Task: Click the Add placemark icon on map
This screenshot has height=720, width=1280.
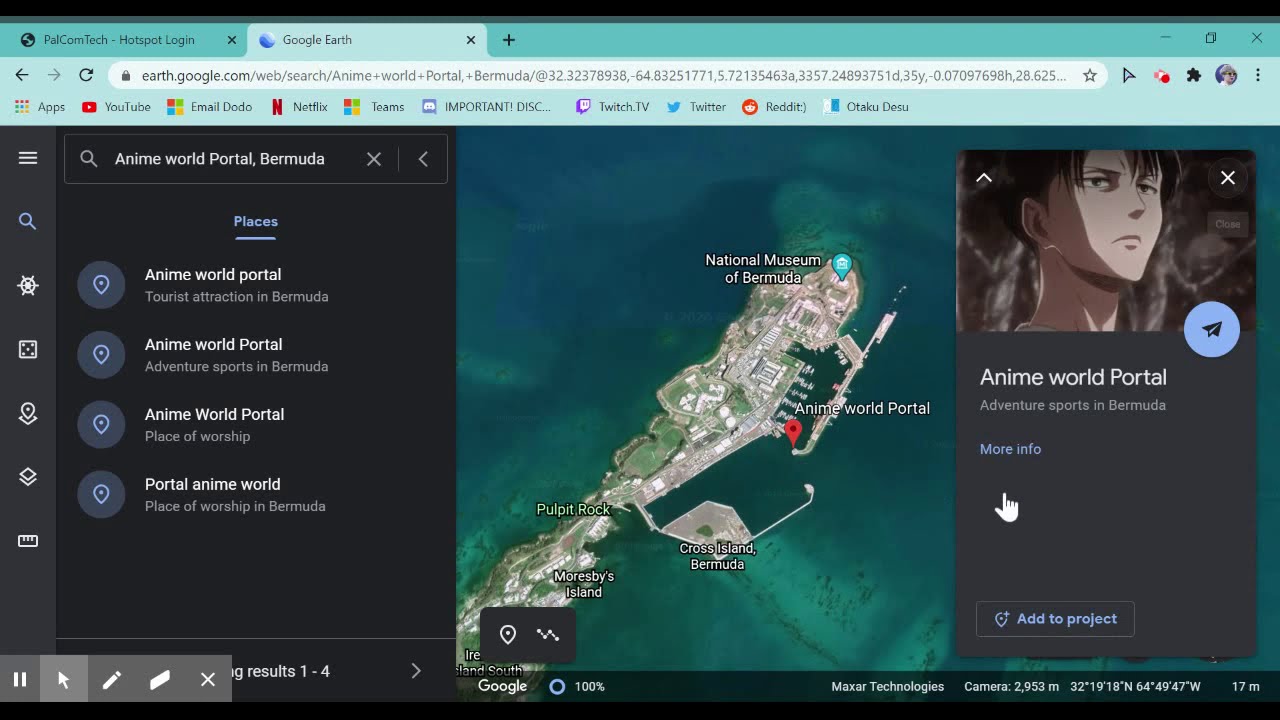Action: pos(508,634)
